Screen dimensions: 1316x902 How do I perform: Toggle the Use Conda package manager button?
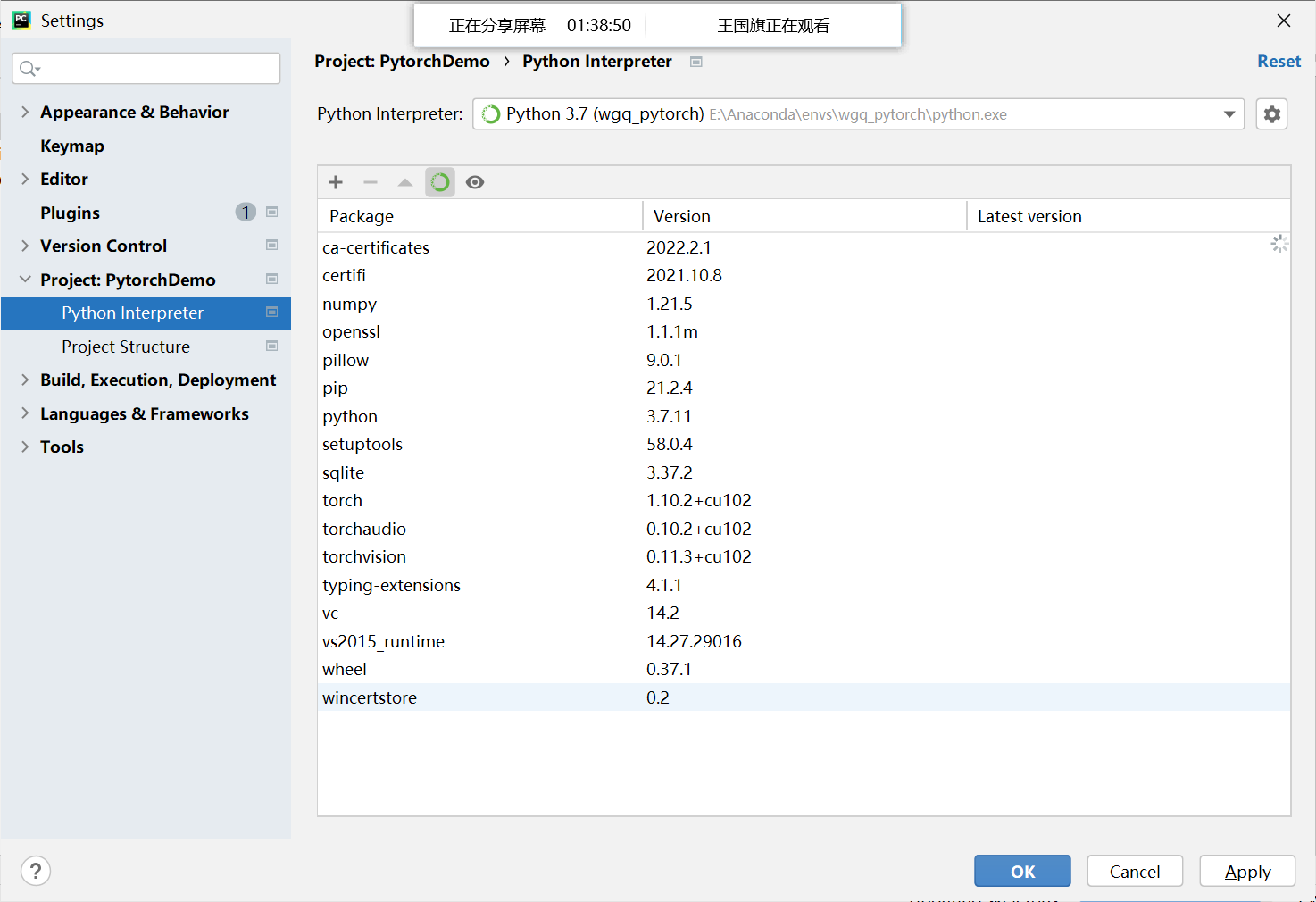tap(440, 182)
